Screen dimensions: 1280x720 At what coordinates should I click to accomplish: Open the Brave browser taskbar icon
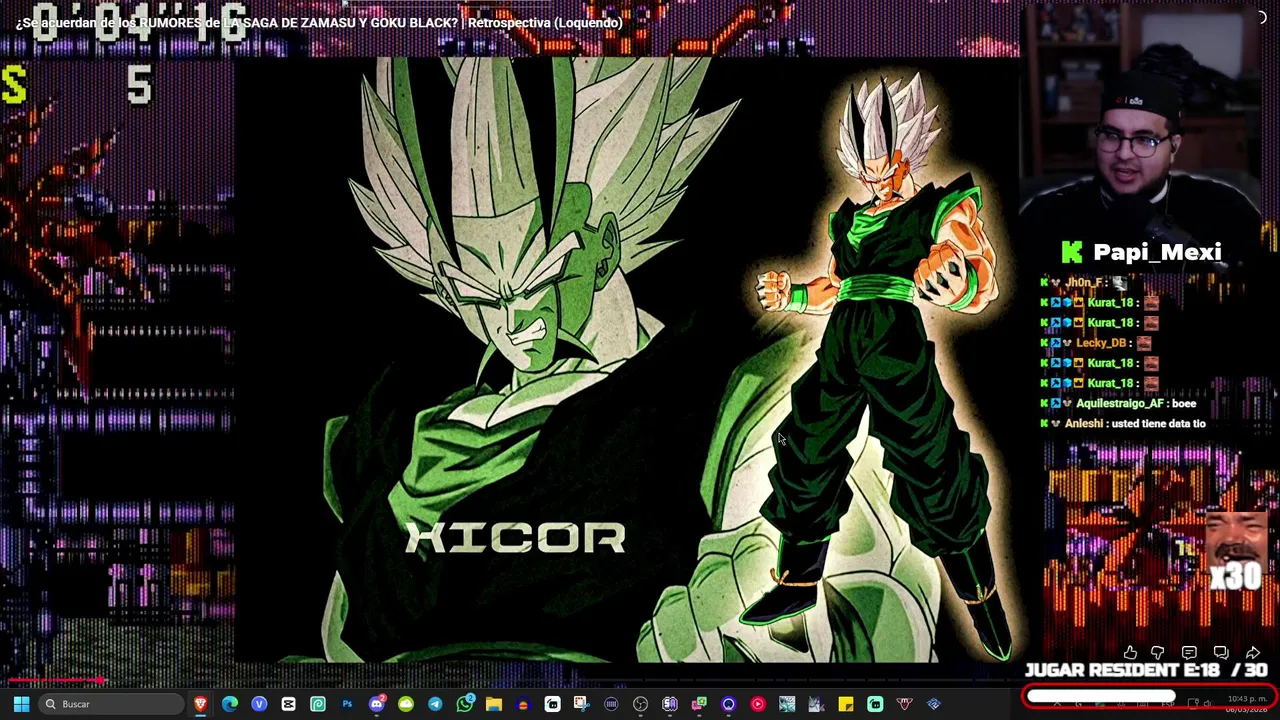(x=201, y=704)
